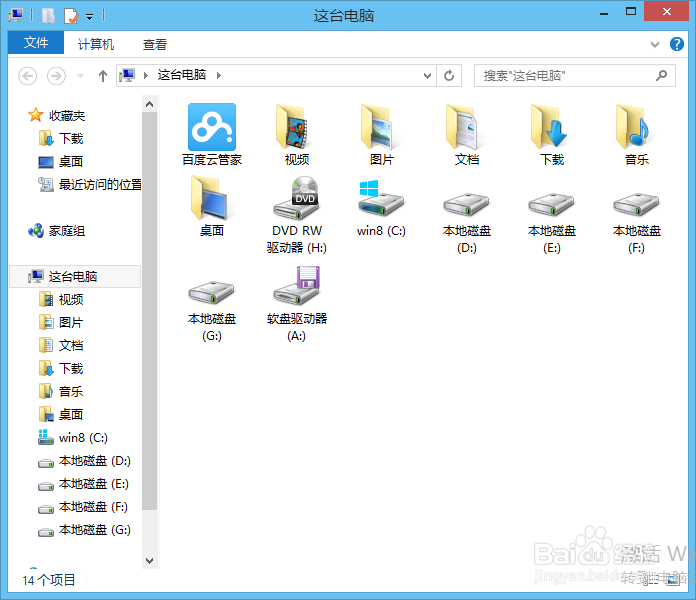Click the sidebar scrollbar down arrow

[150, 561]
